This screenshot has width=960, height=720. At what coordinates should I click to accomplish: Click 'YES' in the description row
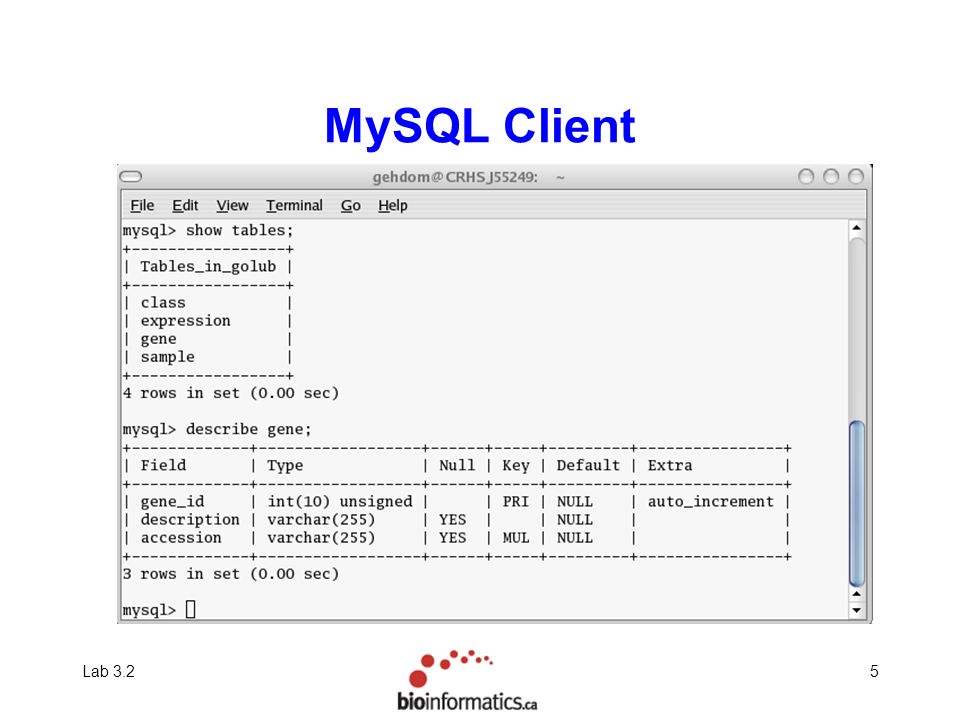pyautogui.click(x=452, y=520)
